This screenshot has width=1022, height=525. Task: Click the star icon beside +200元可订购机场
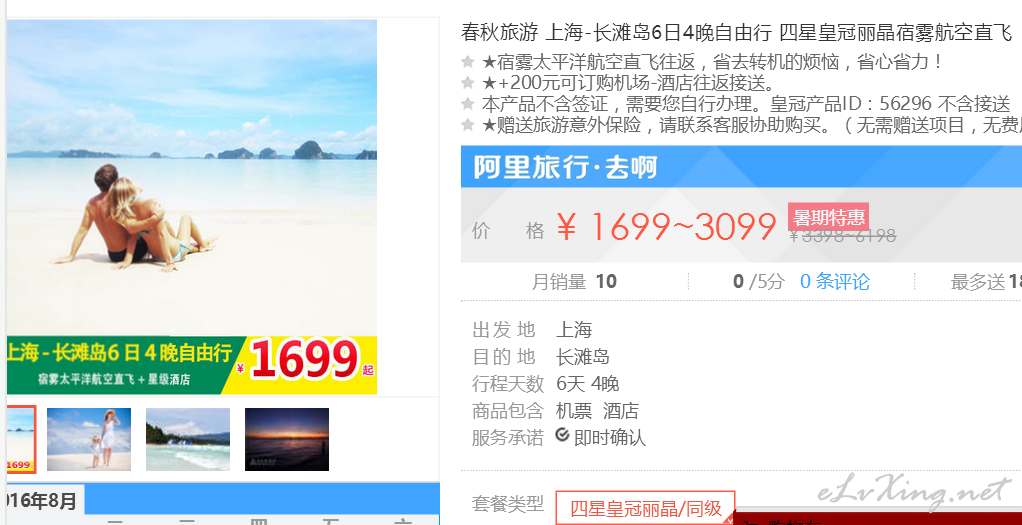pyautogui.click(x=467, y=83)
